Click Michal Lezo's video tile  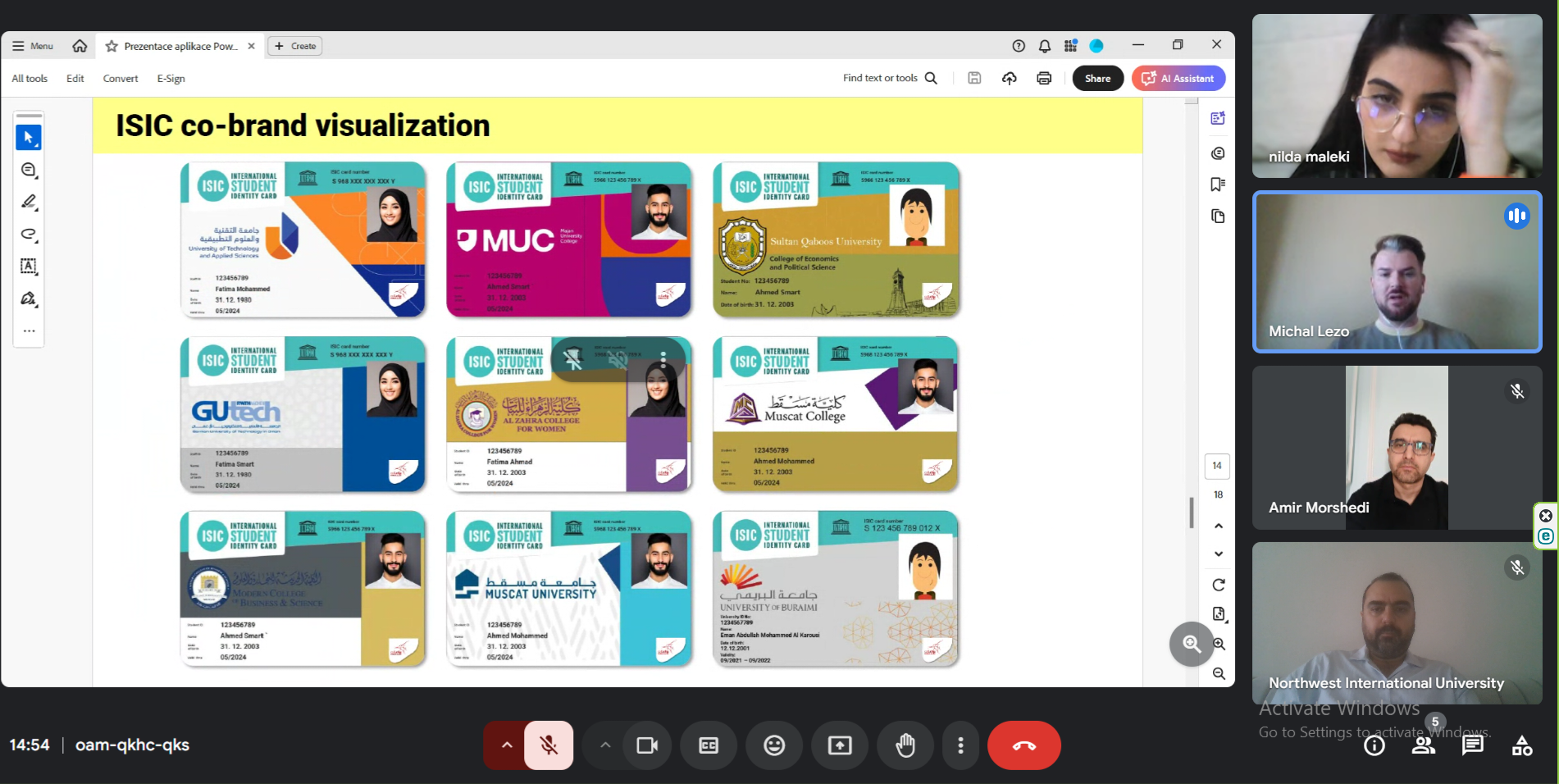coord(1397,272)
